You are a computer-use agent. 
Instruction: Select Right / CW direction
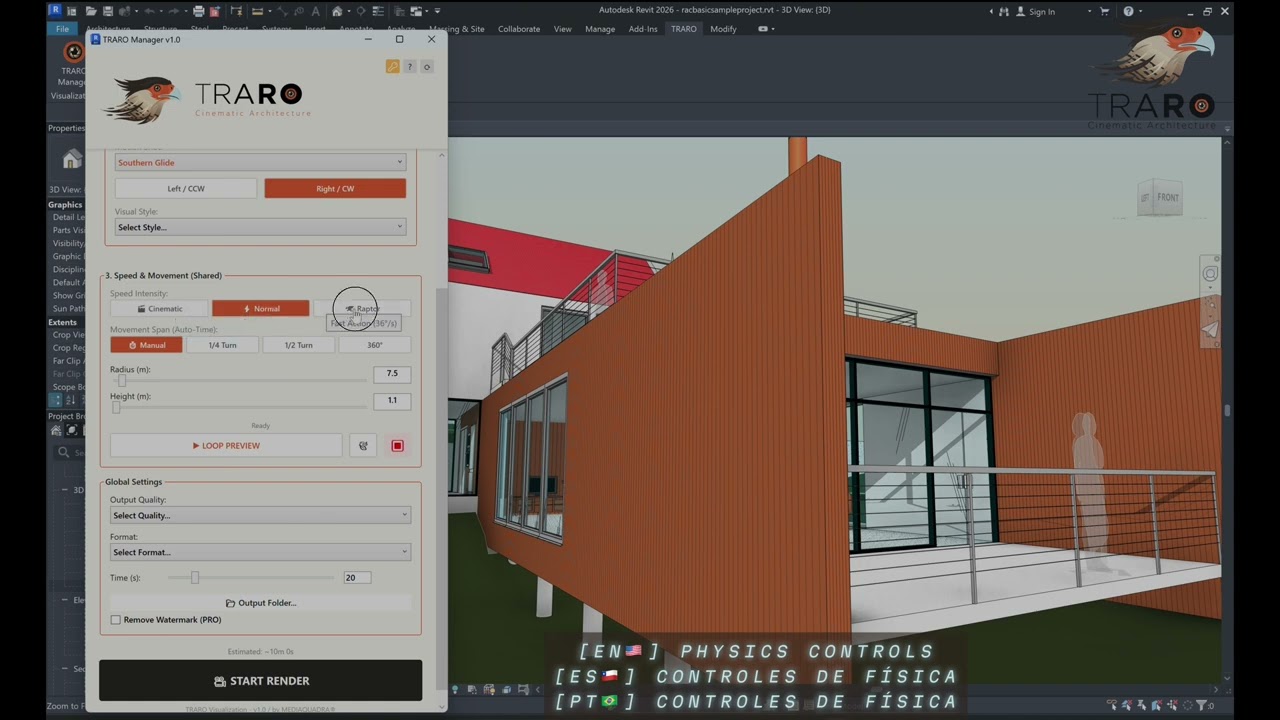(x=335, y=188)
